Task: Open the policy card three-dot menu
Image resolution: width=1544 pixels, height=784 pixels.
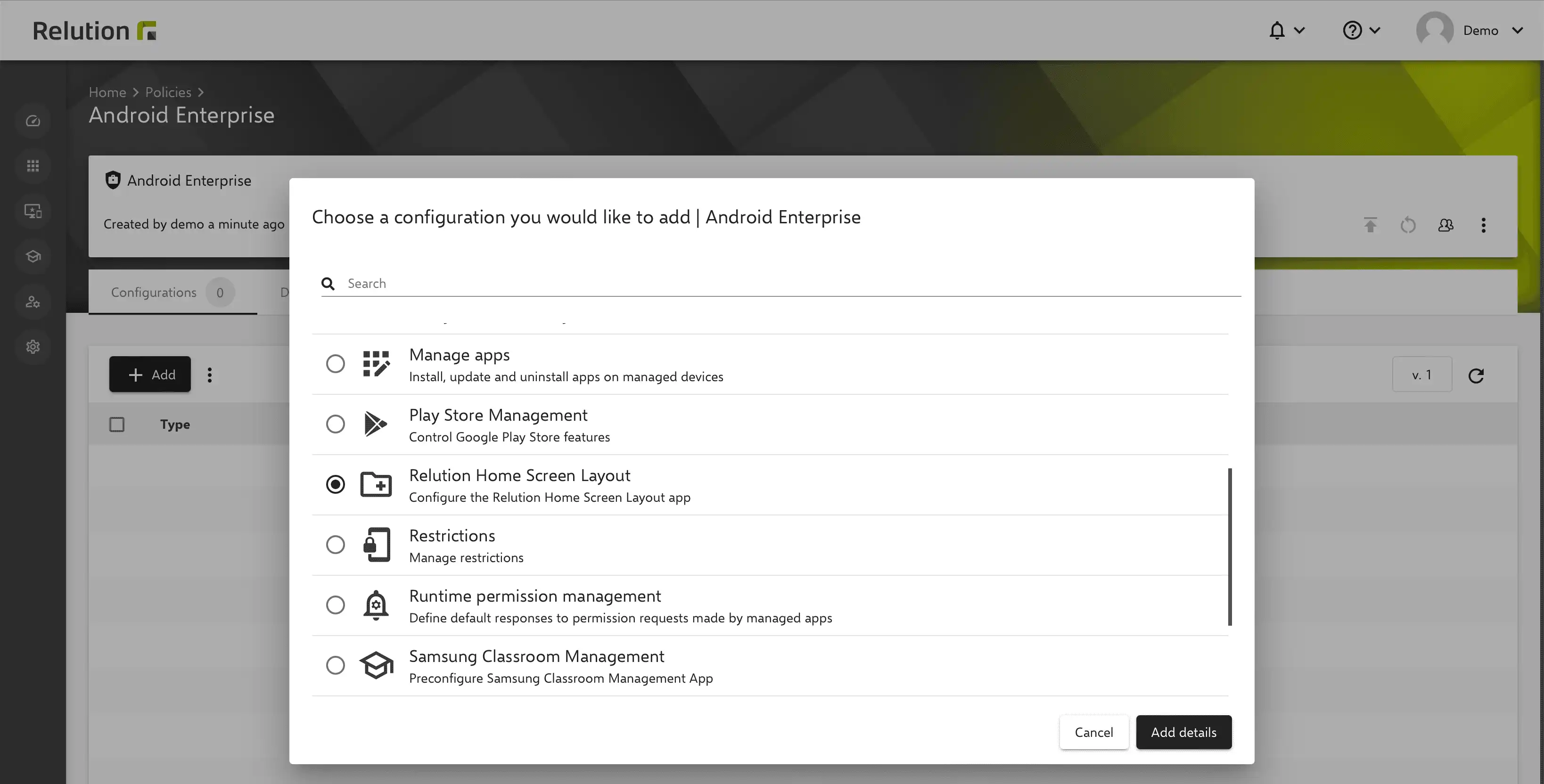Action: click(1484, 225)
